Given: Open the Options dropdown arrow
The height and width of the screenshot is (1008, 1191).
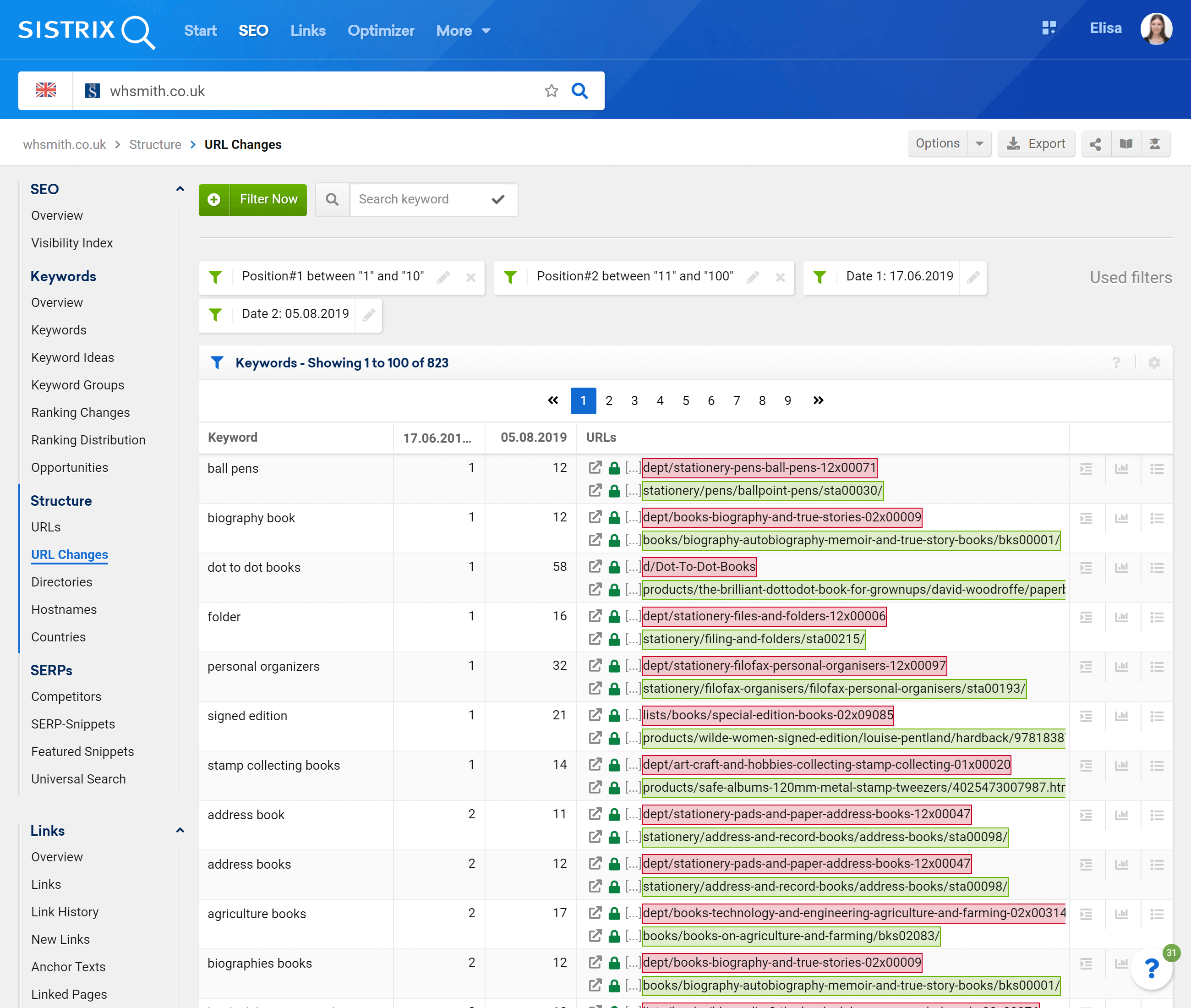Looking at the screenshot, I should click(x=980, y=144).
